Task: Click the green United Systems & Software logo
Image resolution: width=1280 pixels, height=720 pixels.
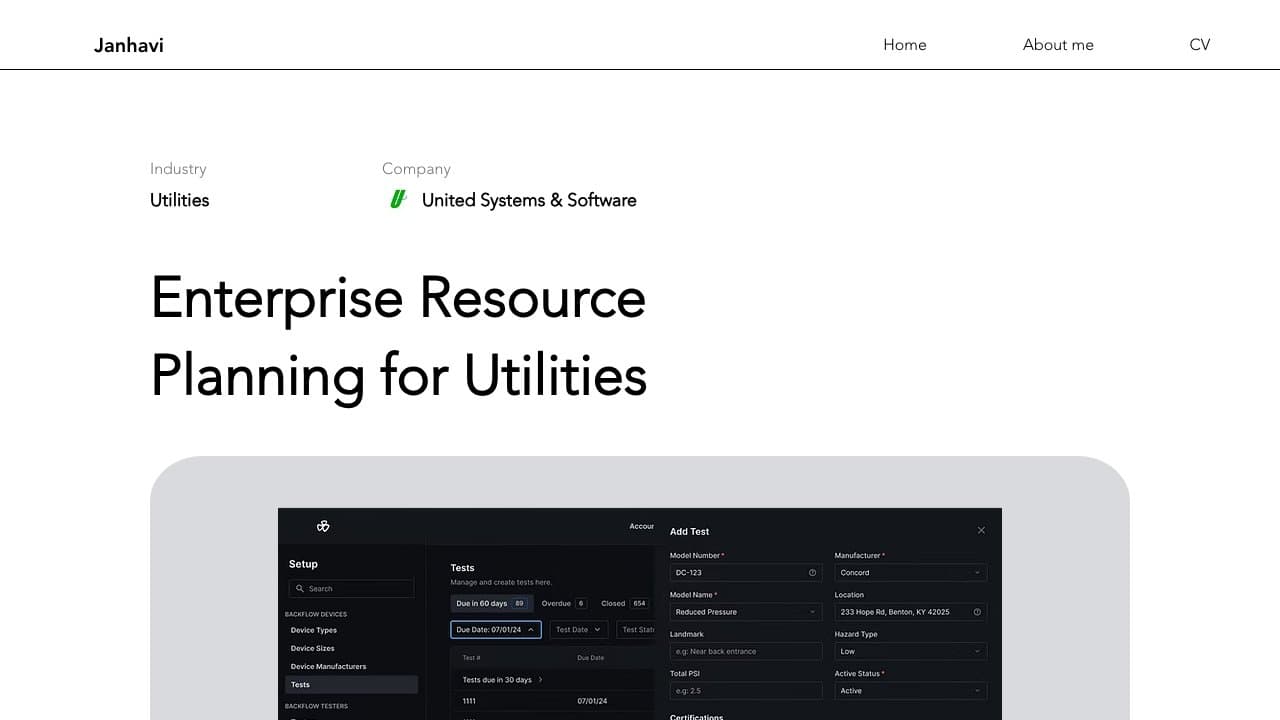Action: coord(398,199)
